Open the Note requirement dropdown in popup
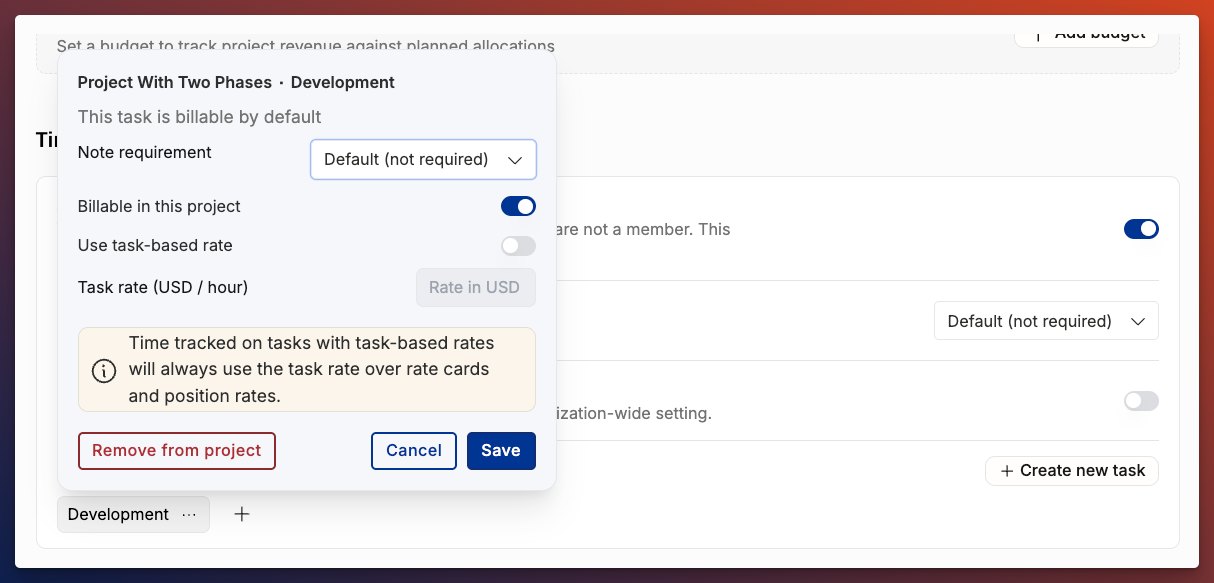This screenshot has height=583, width=1214. (x=423, y=159)
